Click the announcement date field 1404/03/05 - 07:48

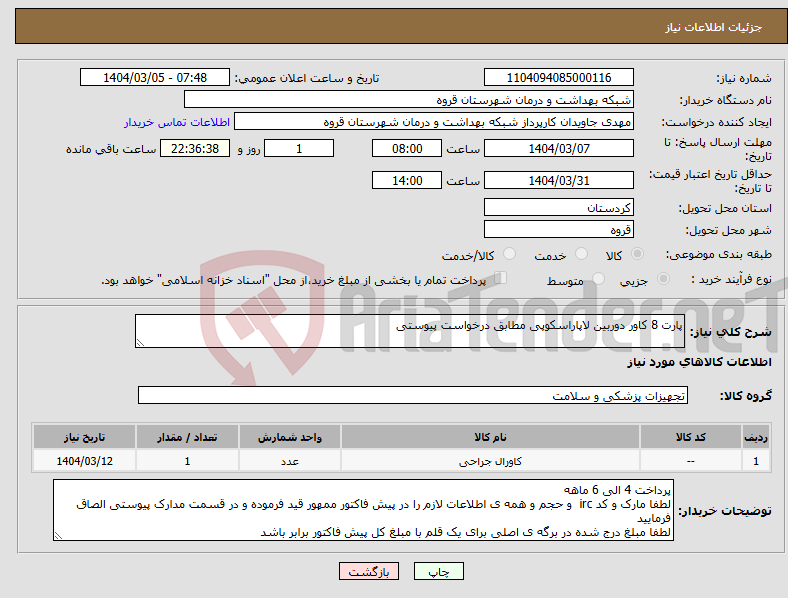(155, 77)
